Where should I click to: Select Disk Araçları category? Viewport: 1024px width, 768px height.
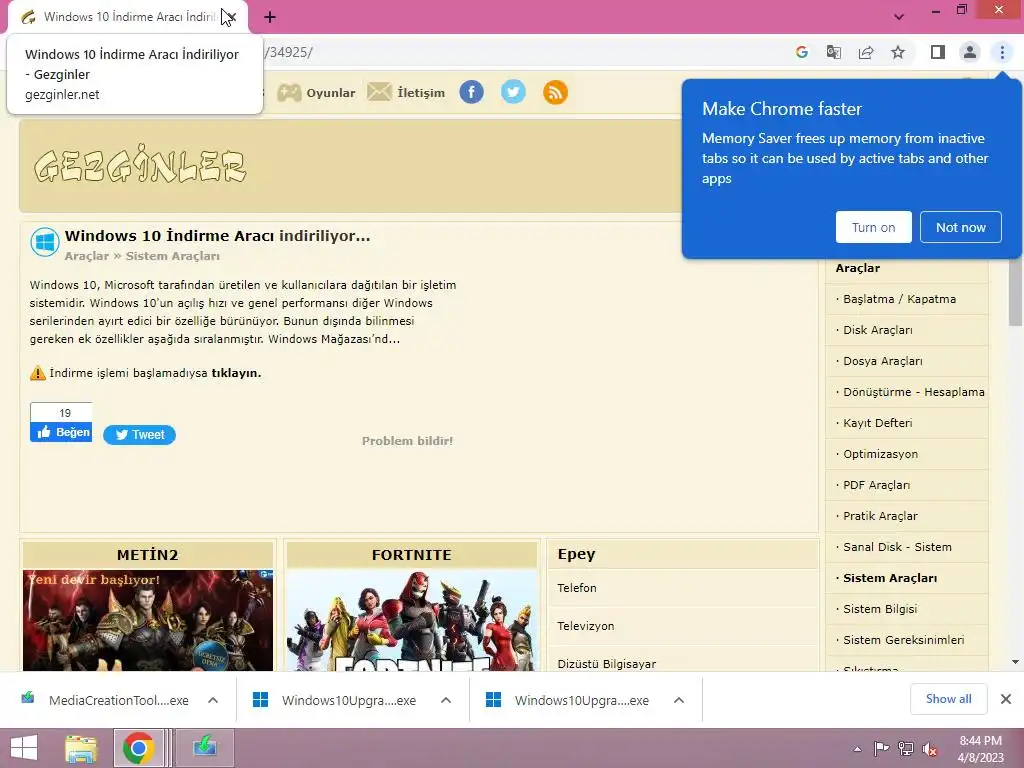[x=906, y=330]
